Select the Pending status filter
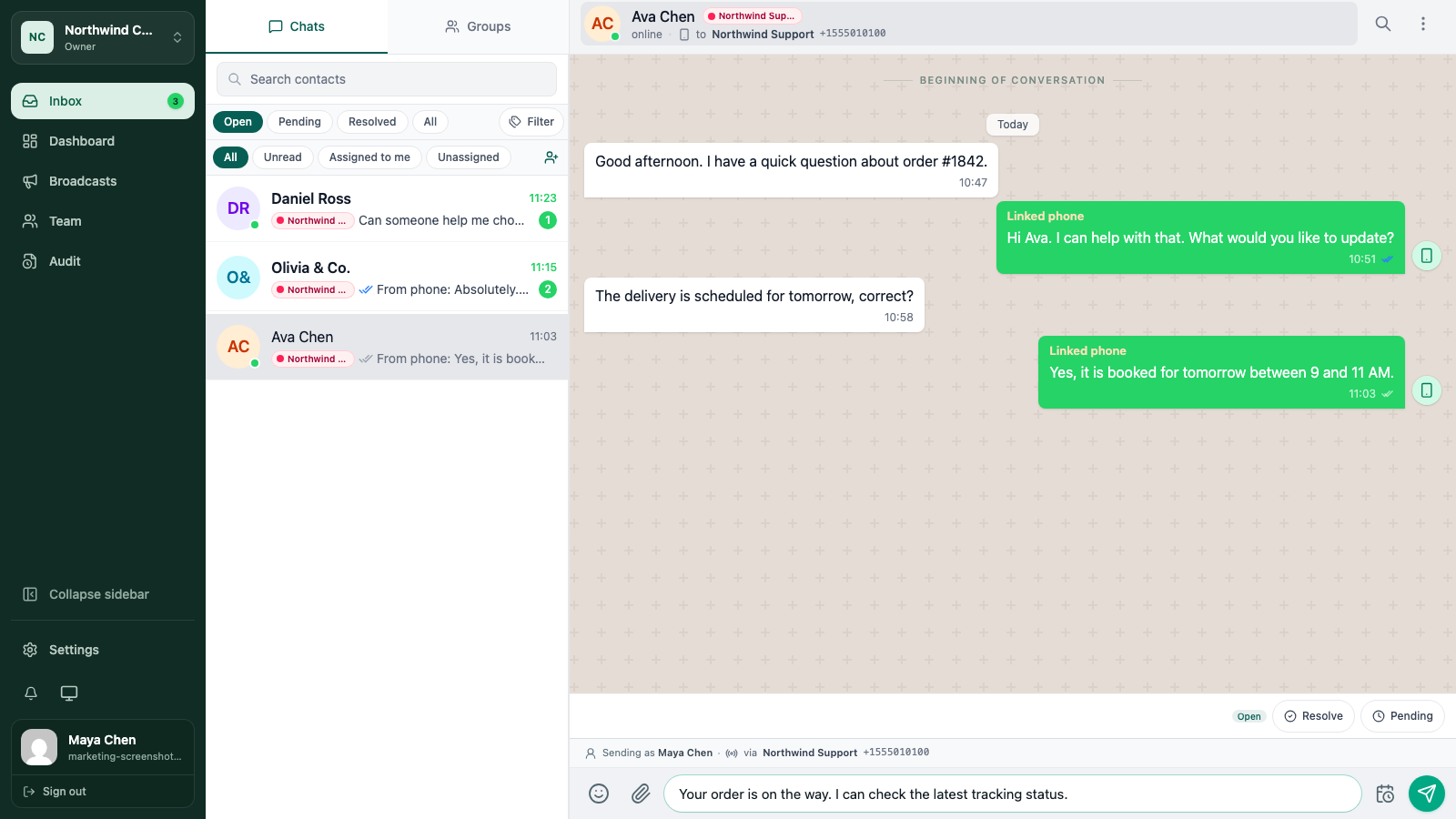This screenshot has width=1456, height=819. click(299, 122)
